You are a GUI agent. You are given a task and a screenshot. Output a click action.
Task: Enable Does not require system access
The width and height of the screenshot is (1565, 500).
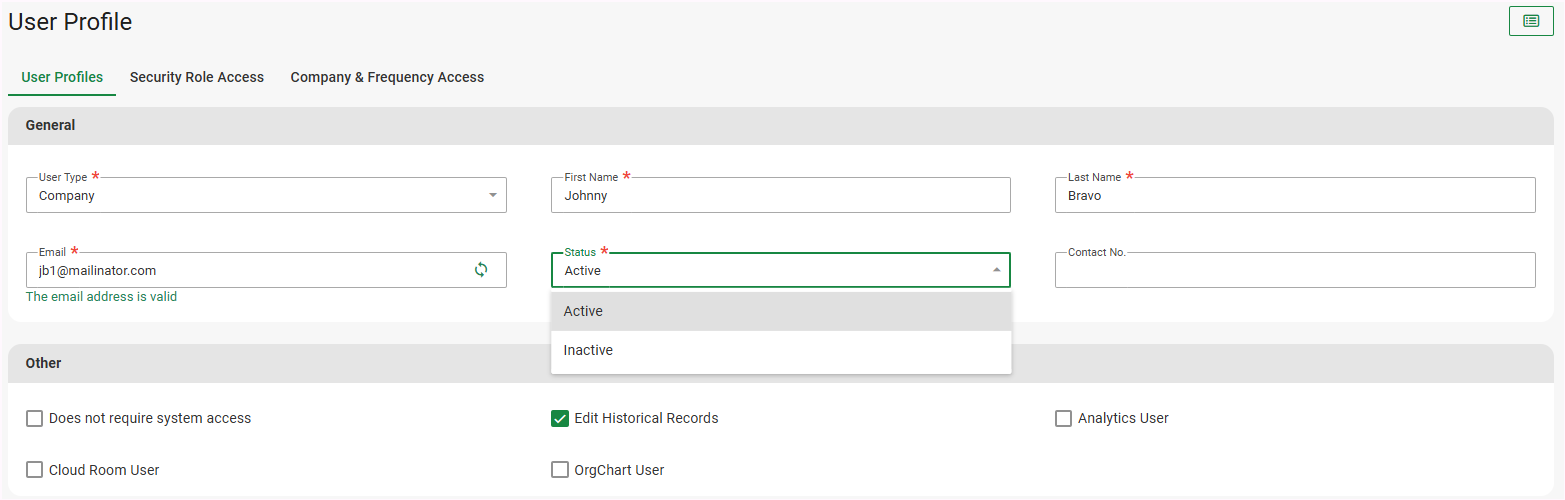coord(35,418)
